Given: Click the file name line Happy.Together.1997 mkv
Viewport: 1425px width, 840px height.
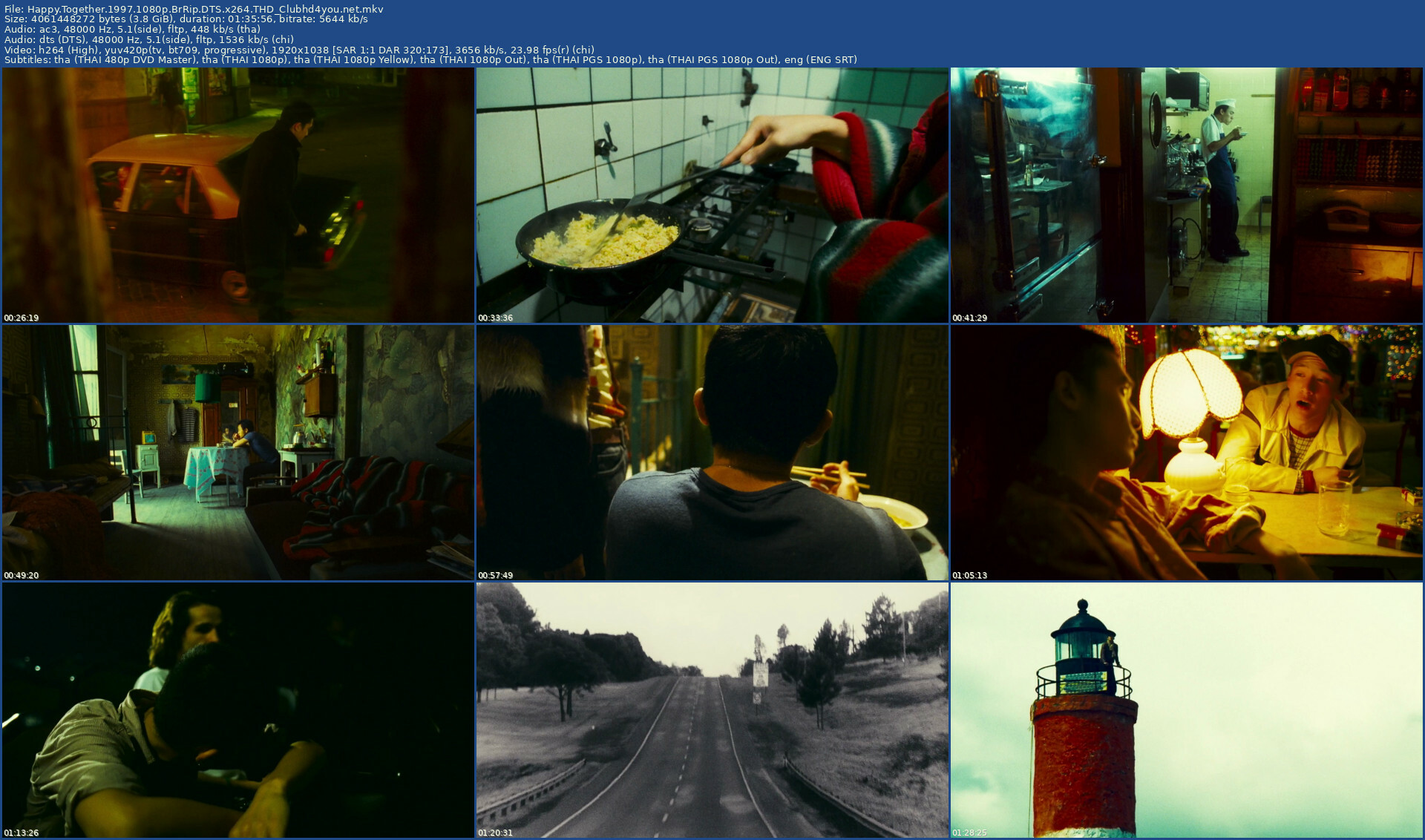Looking at the screenshot, I should 194,9.
